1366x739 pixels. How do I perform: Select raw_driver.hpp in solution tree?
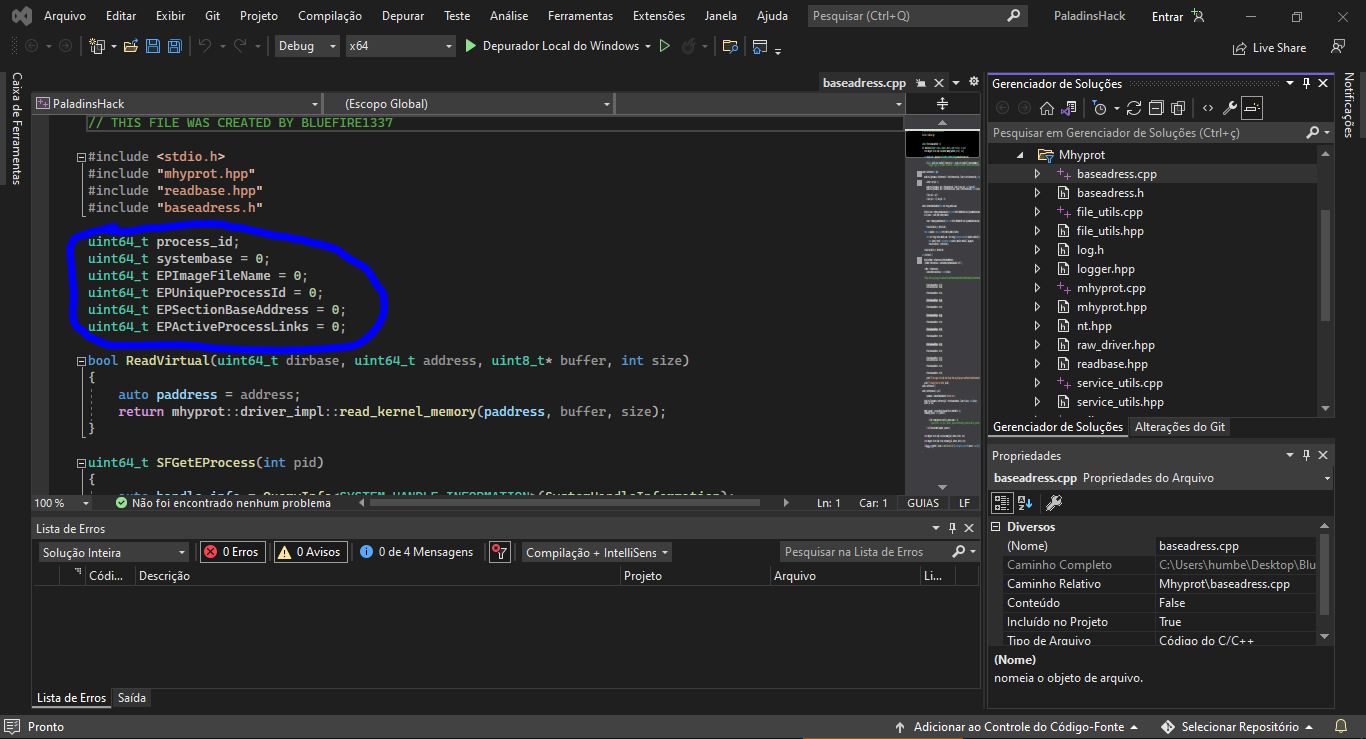click(1115, 345)
